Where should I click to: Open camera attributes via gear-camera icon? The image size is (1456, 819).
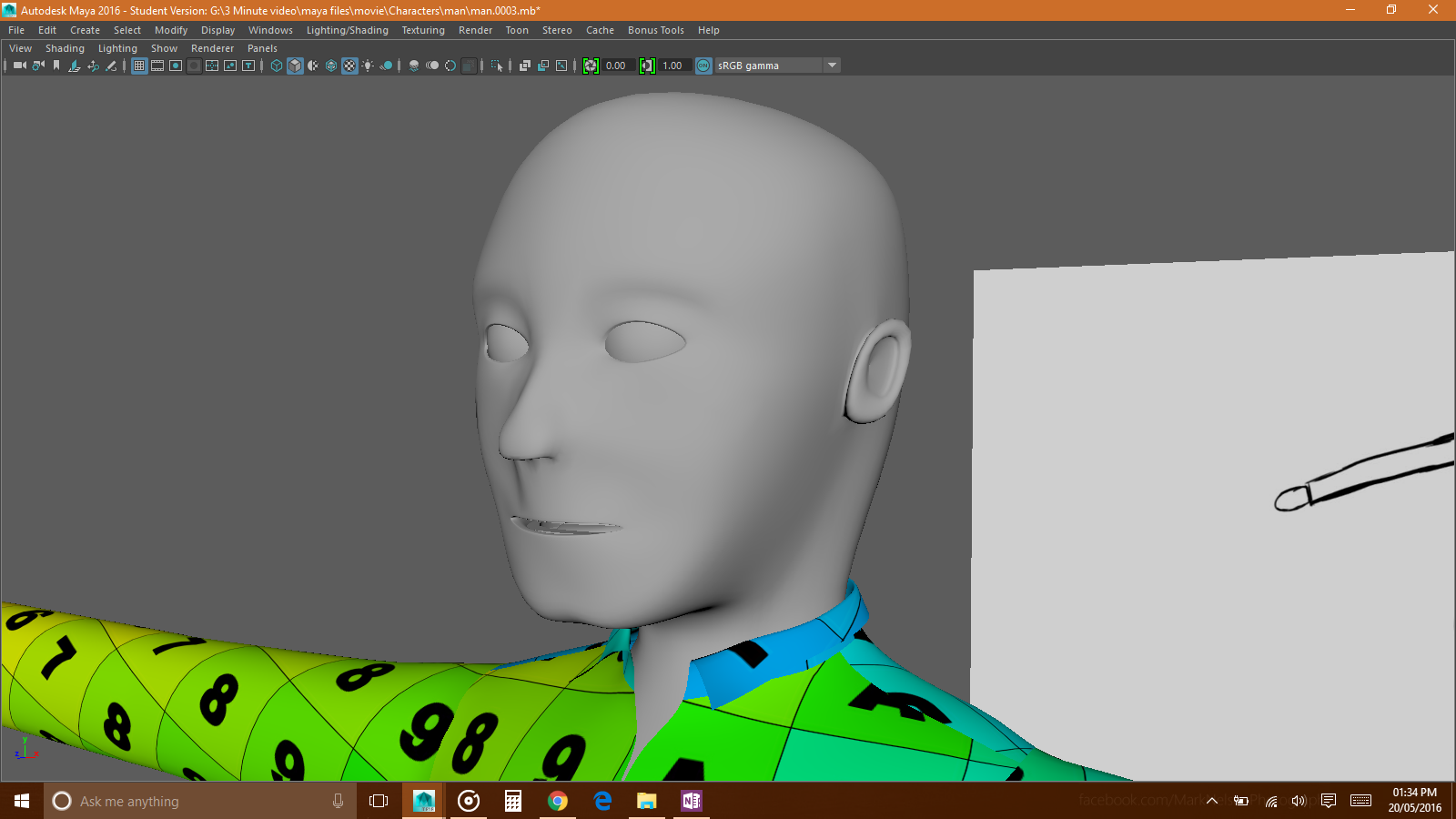point(38,66)
